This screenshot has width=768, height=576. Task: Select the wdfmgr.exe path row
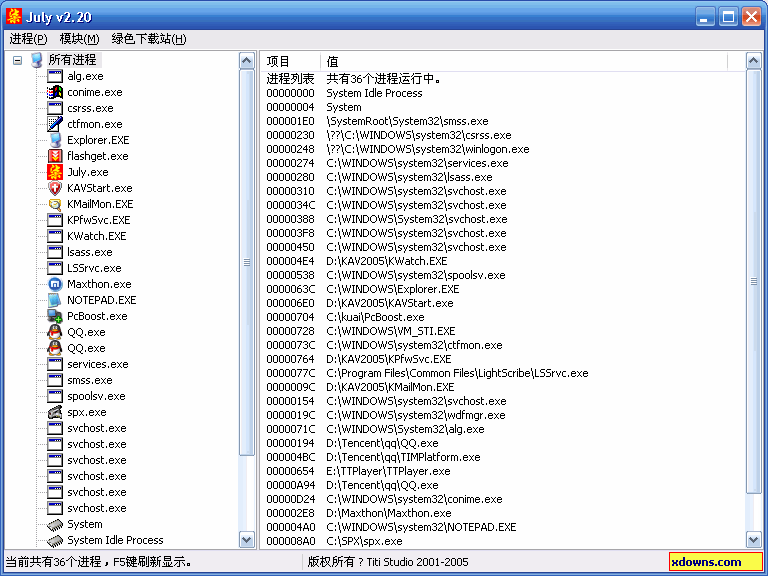(503, 415)
